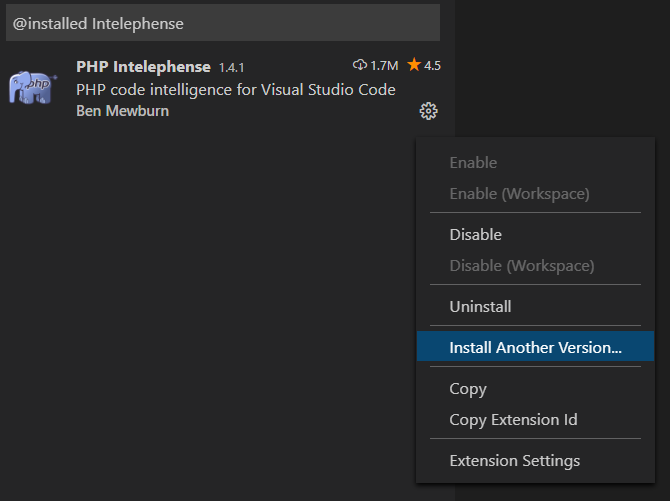Select Enable in the context menu
670x501 pixels.
click(x=535, y=162)
